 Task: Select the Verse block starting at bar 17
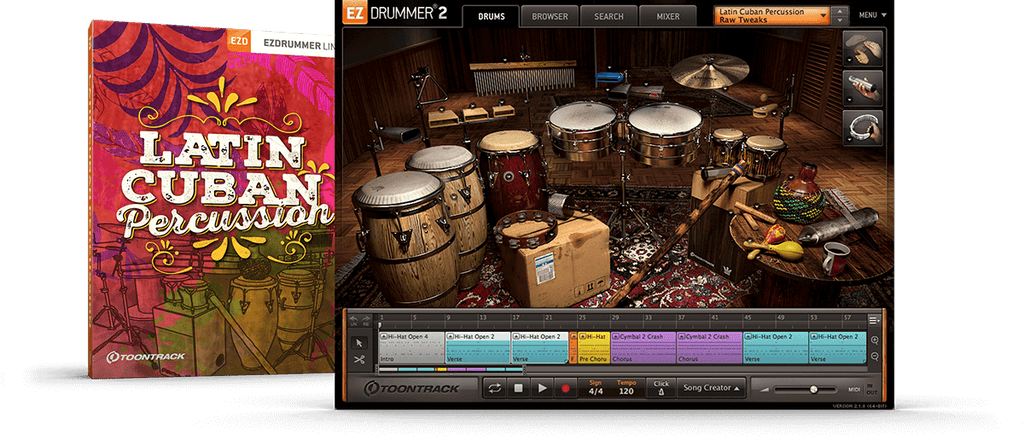click(539, 347)
